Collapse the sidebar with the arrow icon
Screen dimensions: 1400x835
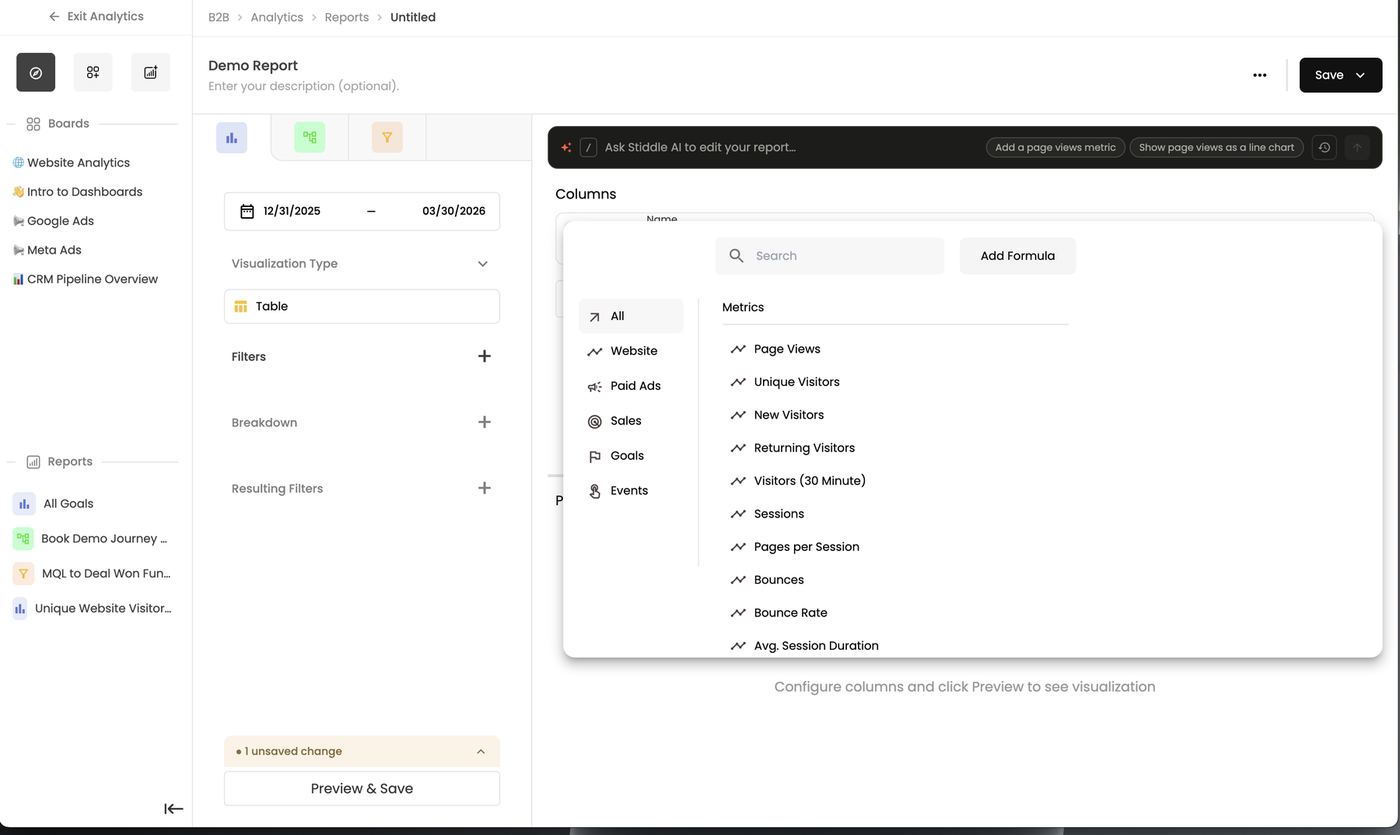[x=173, y=809]
